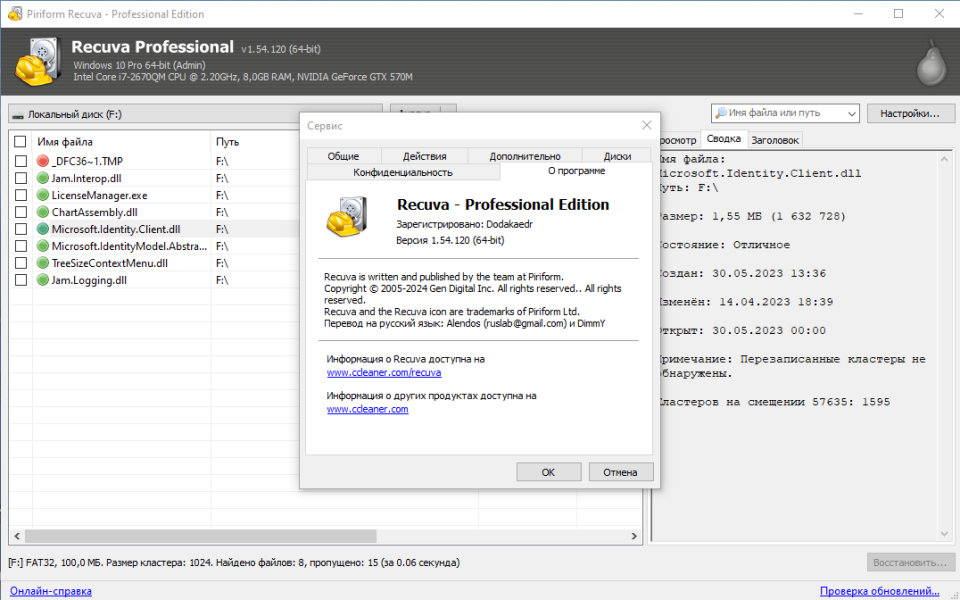Switch to the Общие tab
This screenshot has height=600, width=960.
[343, 156]
